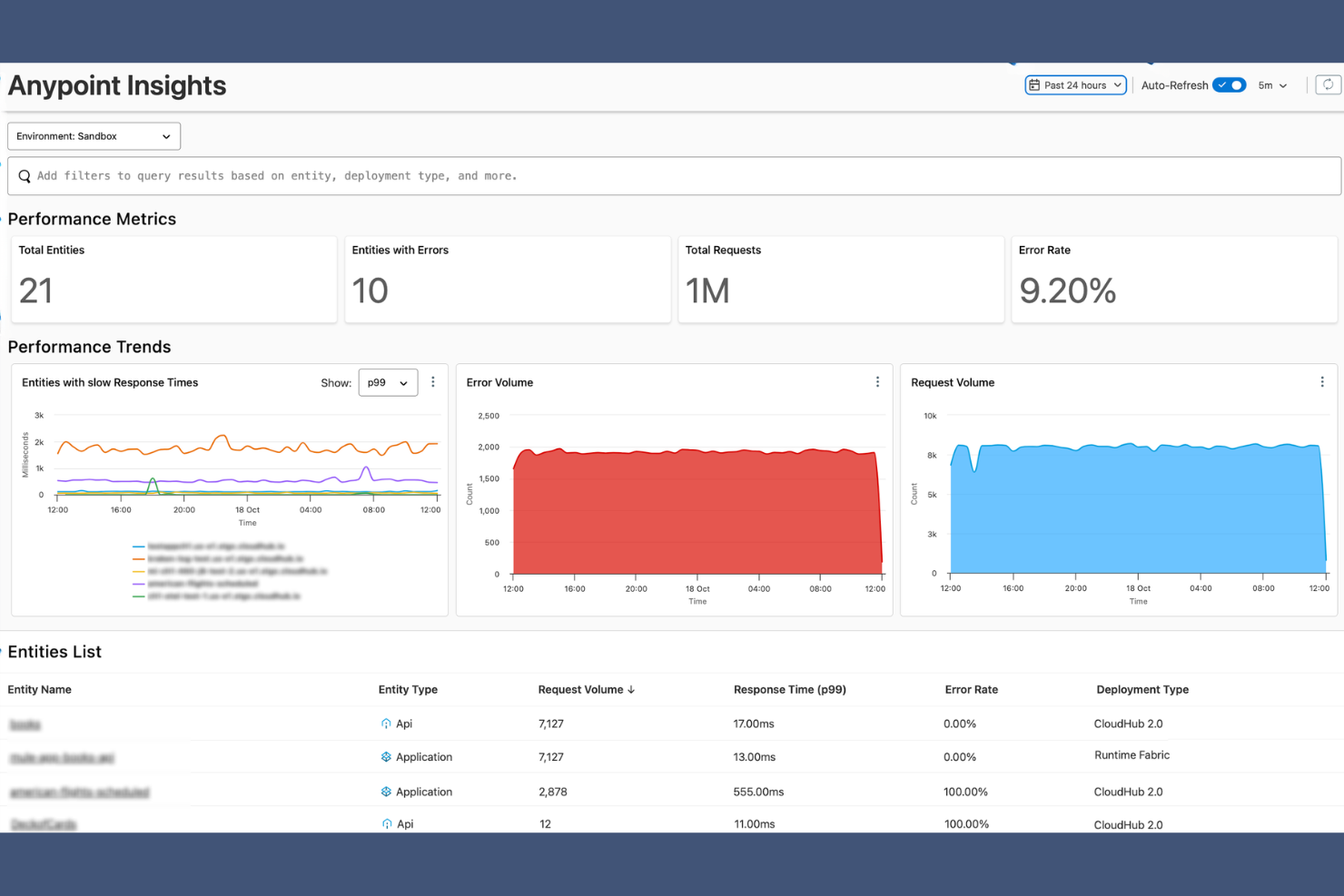The image size is (1344, 896).
Task: Click the Runtime Fabric deployment type cell
Action: [1132, 755]
